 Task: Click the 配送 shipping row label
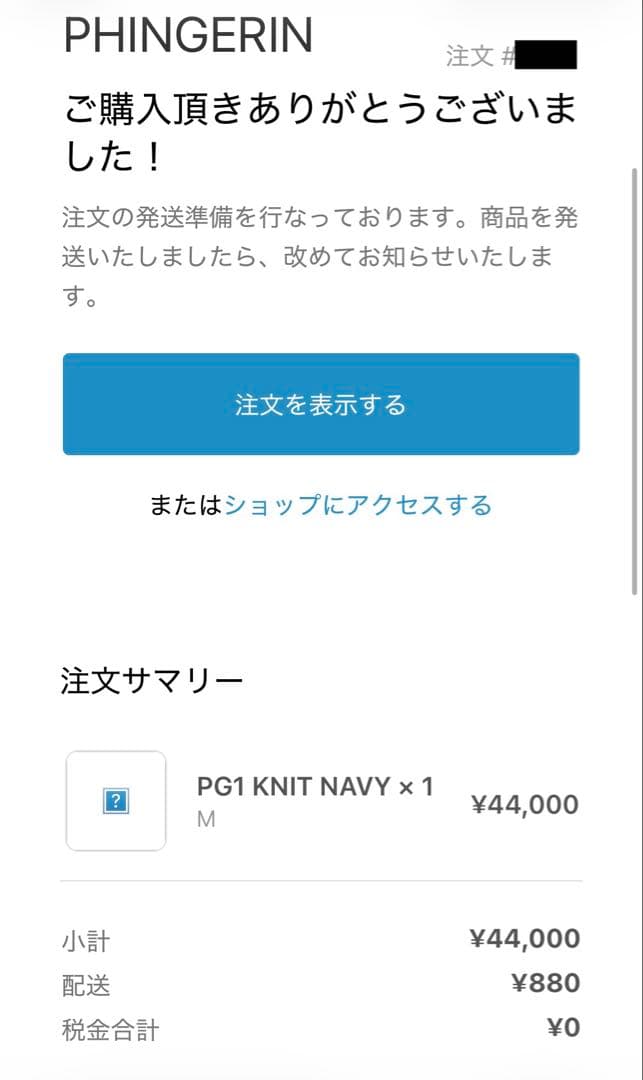pyautogui.click(x=83, y=985)
